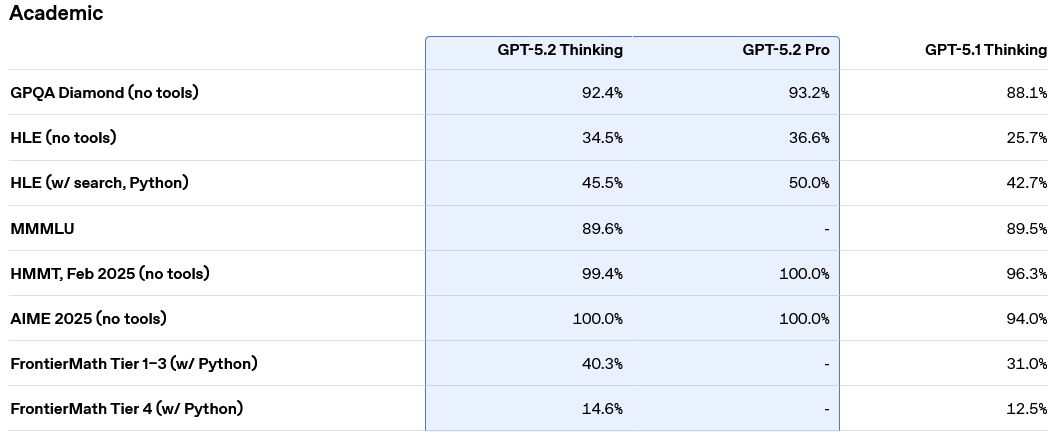Click the 50.0% HLE search score

click(x=808, y=183)
